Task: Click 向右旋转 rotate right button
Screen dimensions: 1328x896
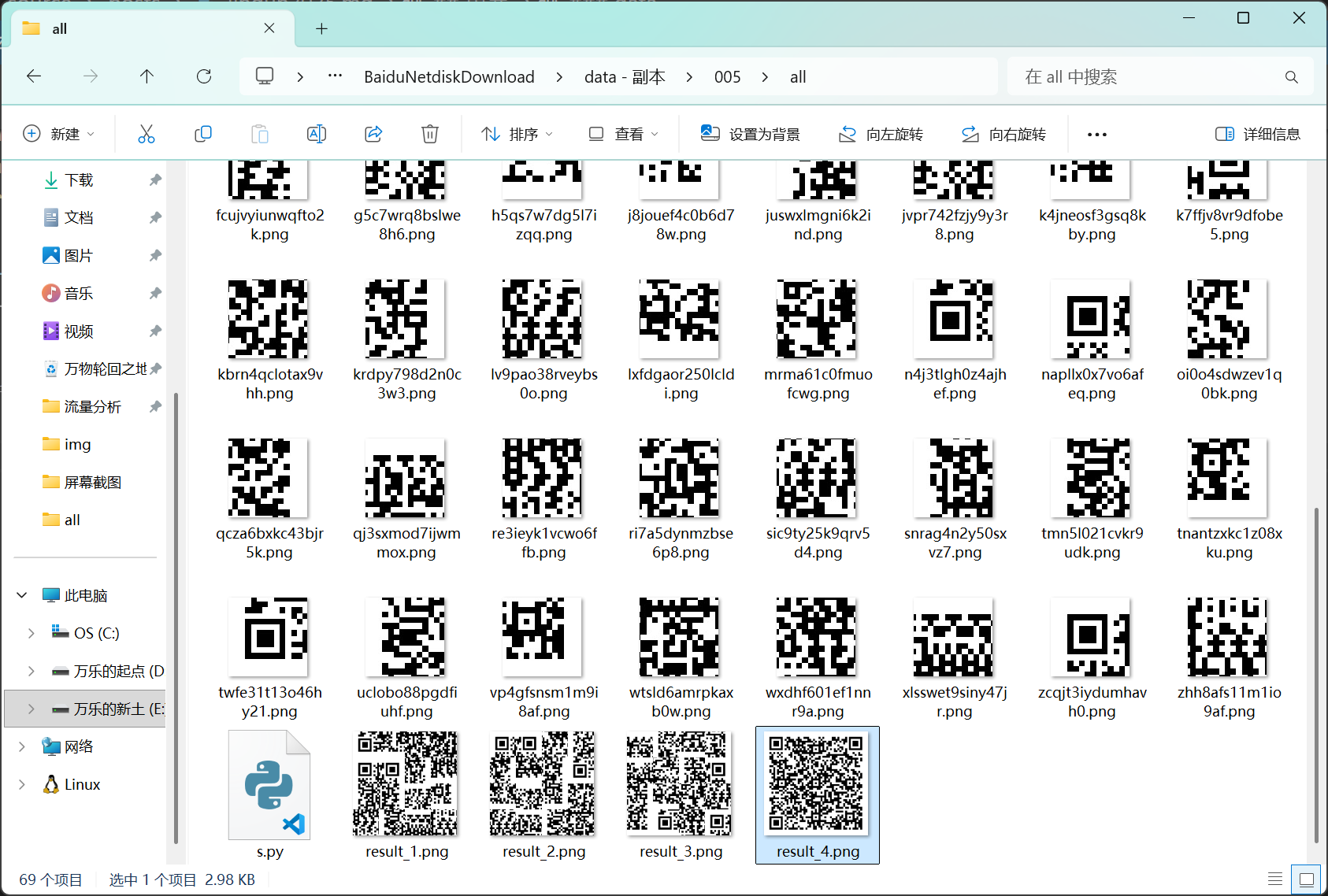Action: pos(1003,134)
